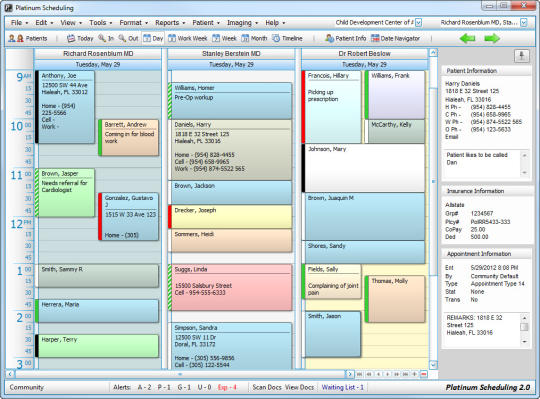
Task: Expand the Richard Rosenblum MD provider dropdown
Action: click(523, 23)
